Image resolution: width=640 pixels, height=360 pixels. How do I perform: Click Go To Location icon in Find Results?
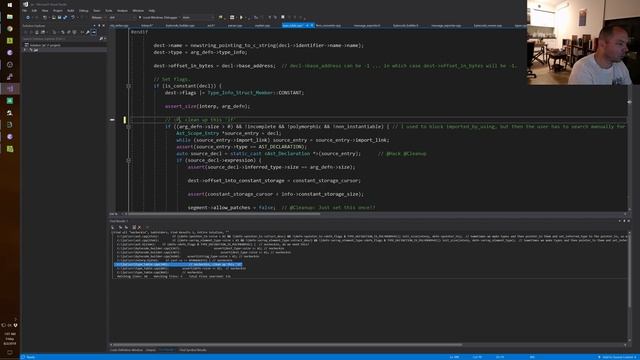coord(113,227)
